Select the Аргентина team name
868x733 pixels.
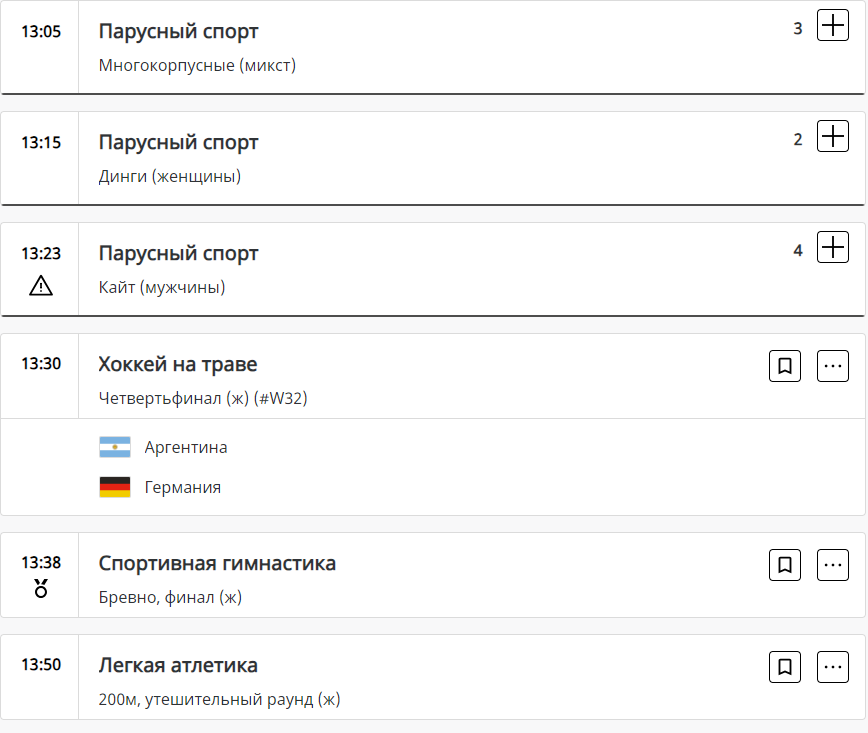(186, 447)
